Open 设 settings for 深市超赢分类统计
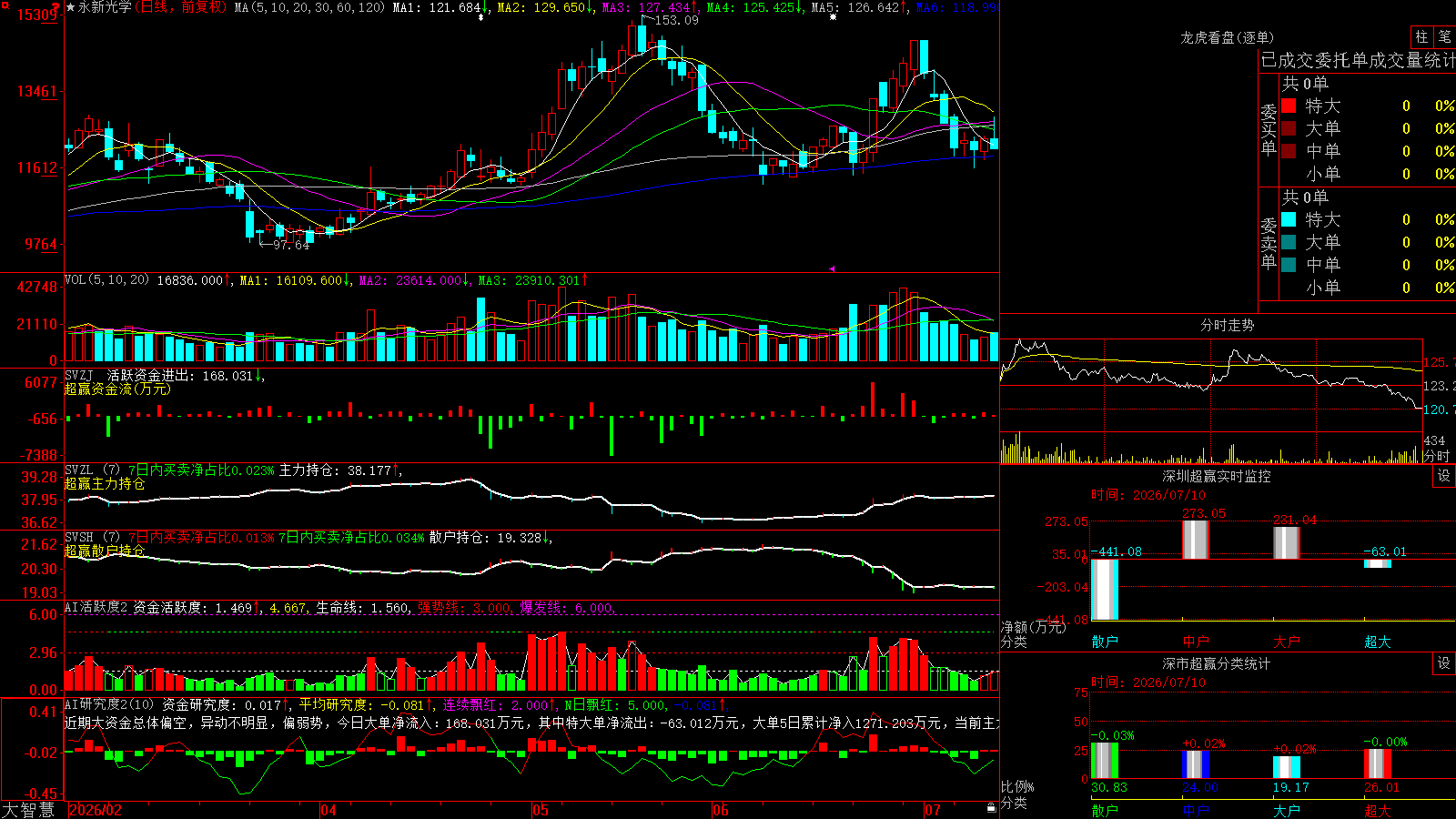 (1444, 663)
